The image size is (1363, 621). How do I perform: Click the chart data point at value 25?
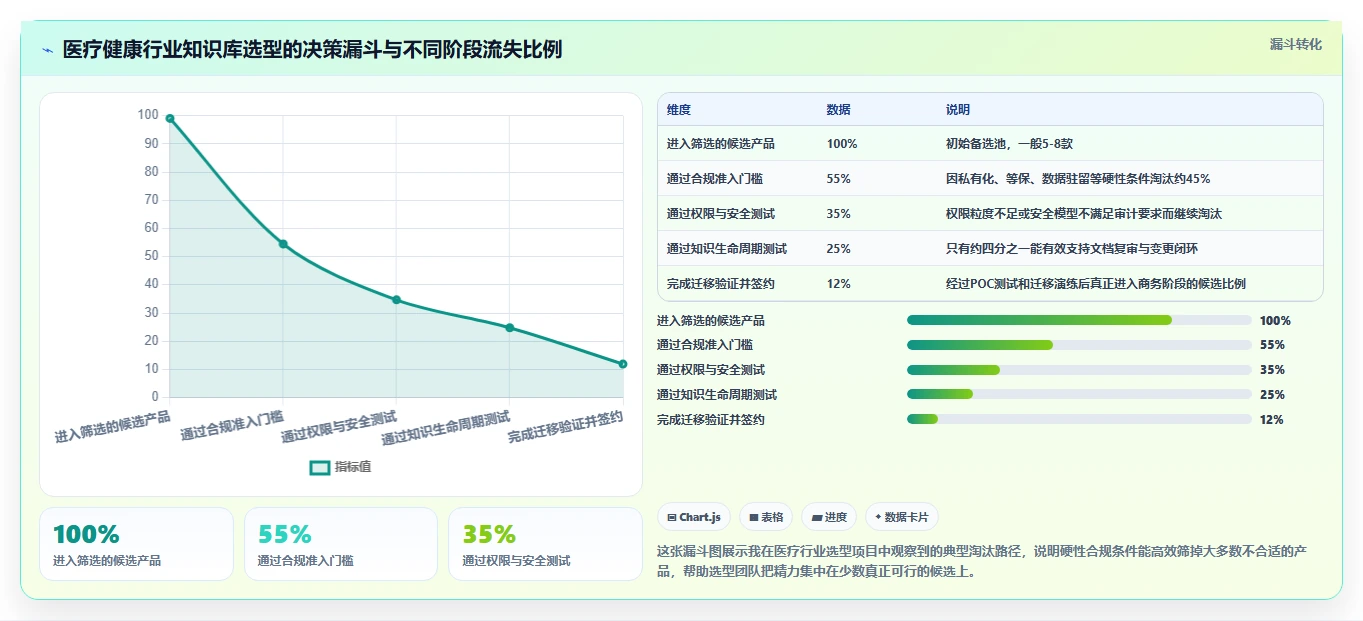pyautogui.click(x=509, y=328)
